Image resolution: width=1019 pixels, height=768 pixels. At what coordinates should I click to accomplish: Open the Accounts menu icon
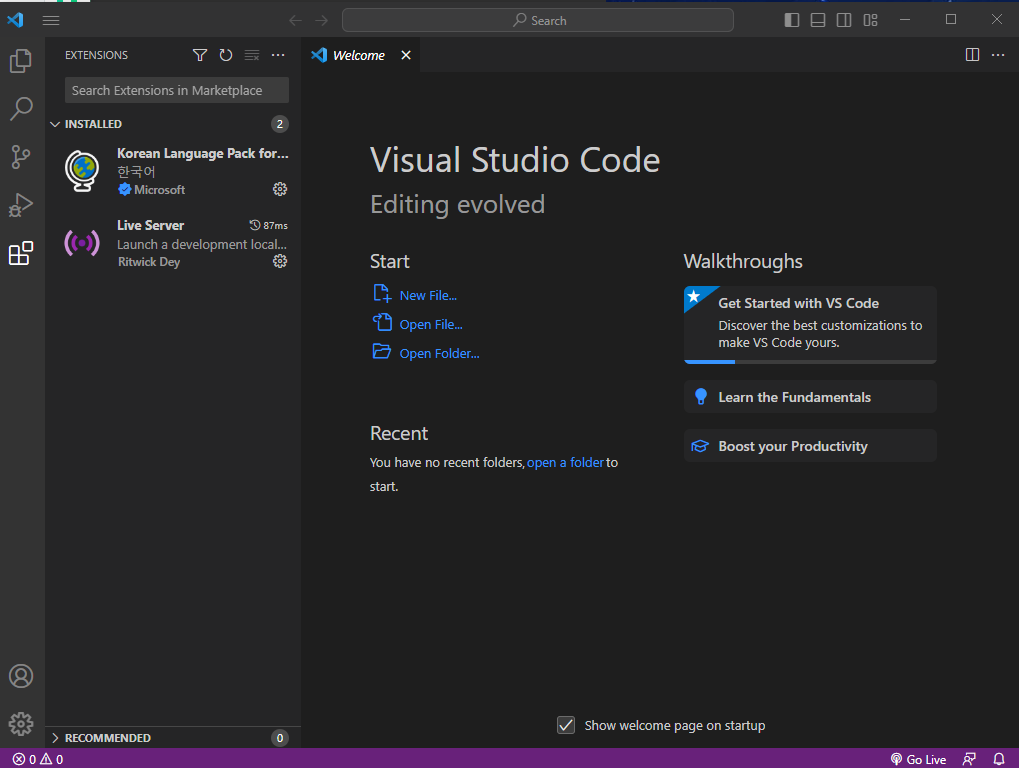[x=21, y=676]
